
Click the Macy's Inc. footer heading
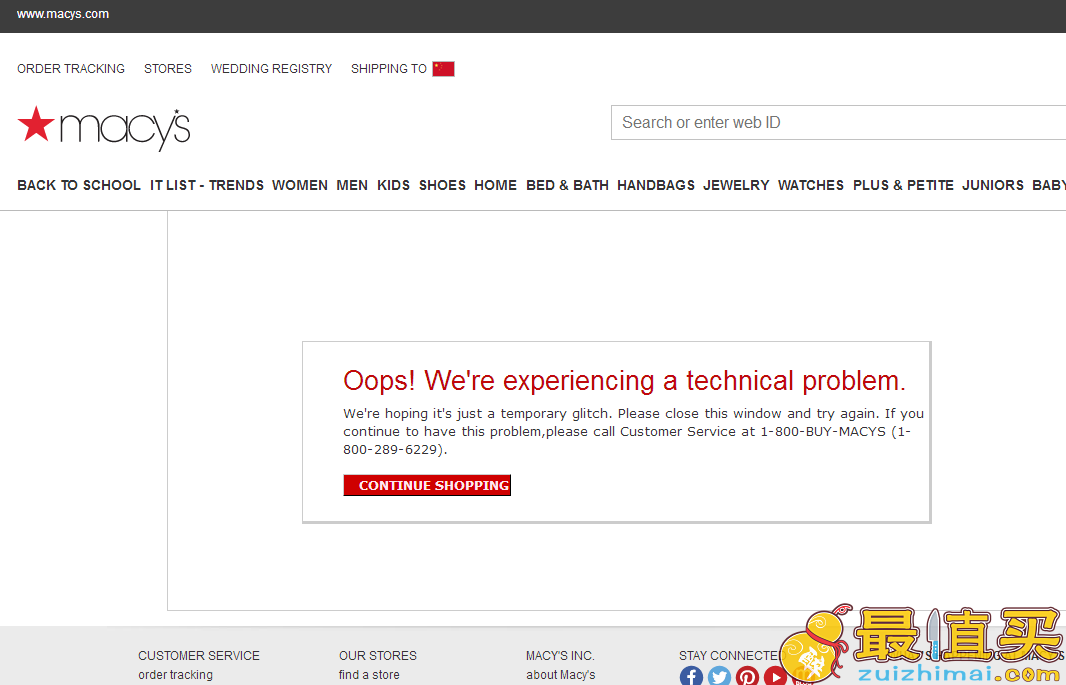coord(560,656)
